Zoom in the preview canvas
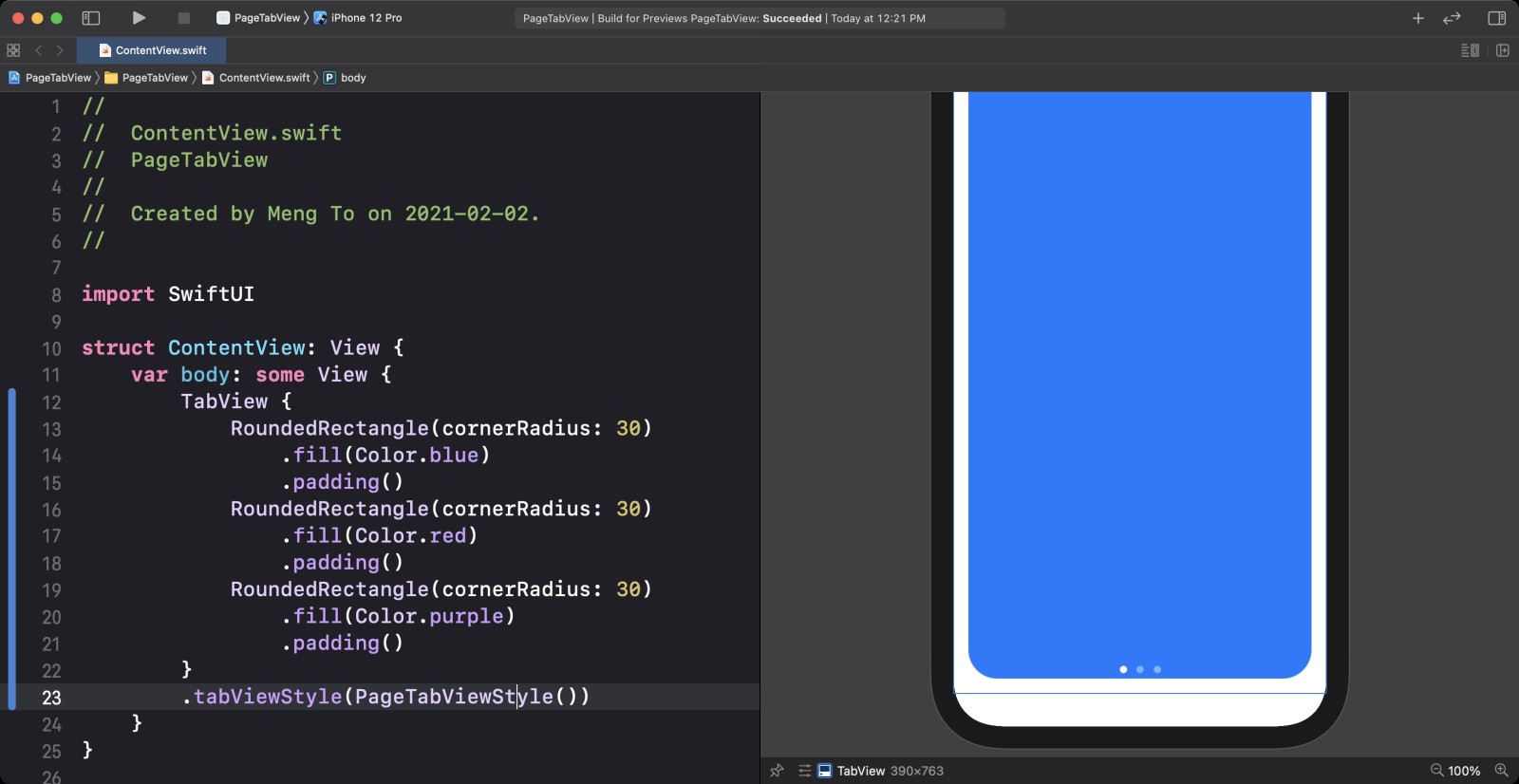 [x=1501, y=771]
